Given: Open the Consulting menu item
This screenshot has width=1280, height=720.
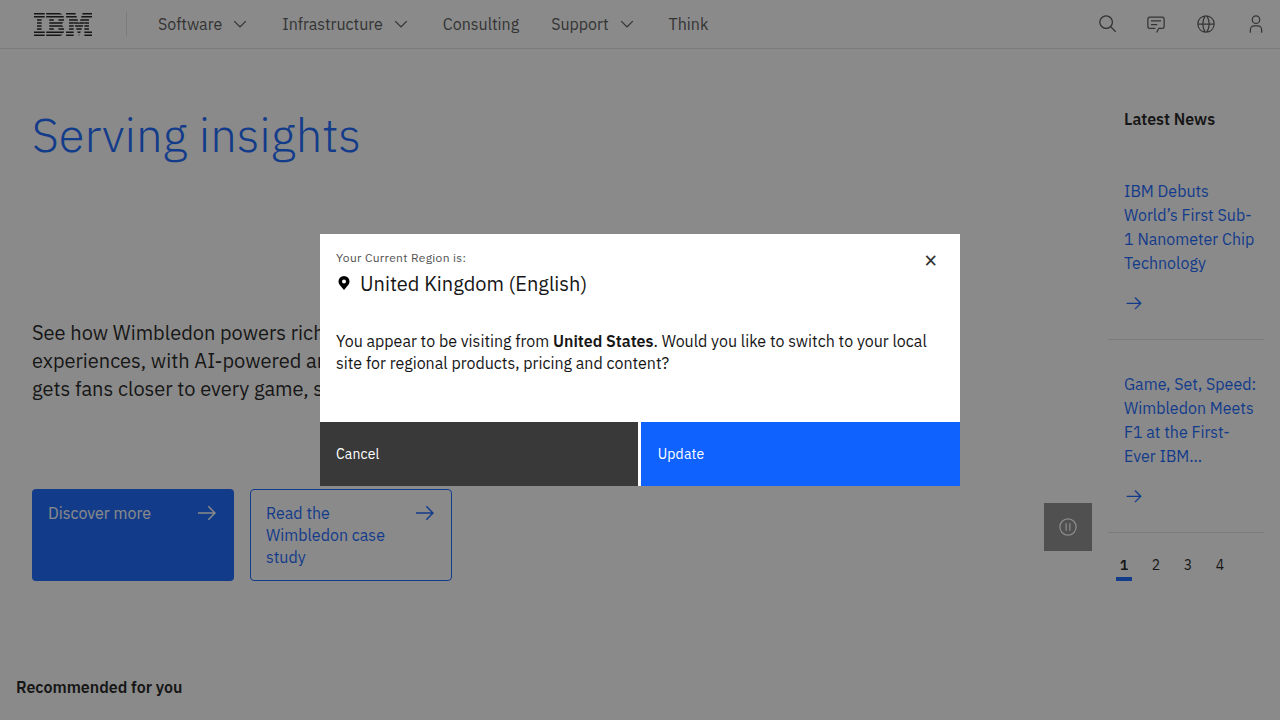Looking at the screenshot, I should pos(481,24).
